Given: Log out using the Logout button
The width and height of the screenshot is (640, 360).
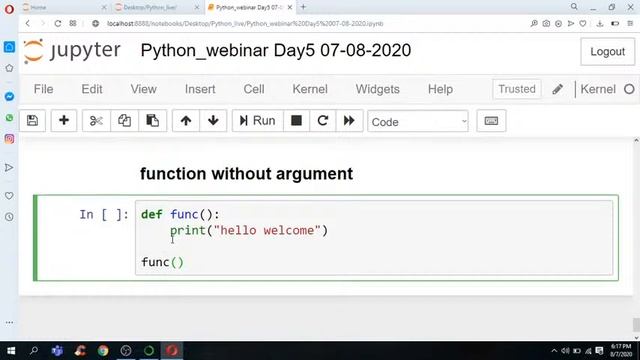Looking at the screenshot, I should tap(607, 51).
